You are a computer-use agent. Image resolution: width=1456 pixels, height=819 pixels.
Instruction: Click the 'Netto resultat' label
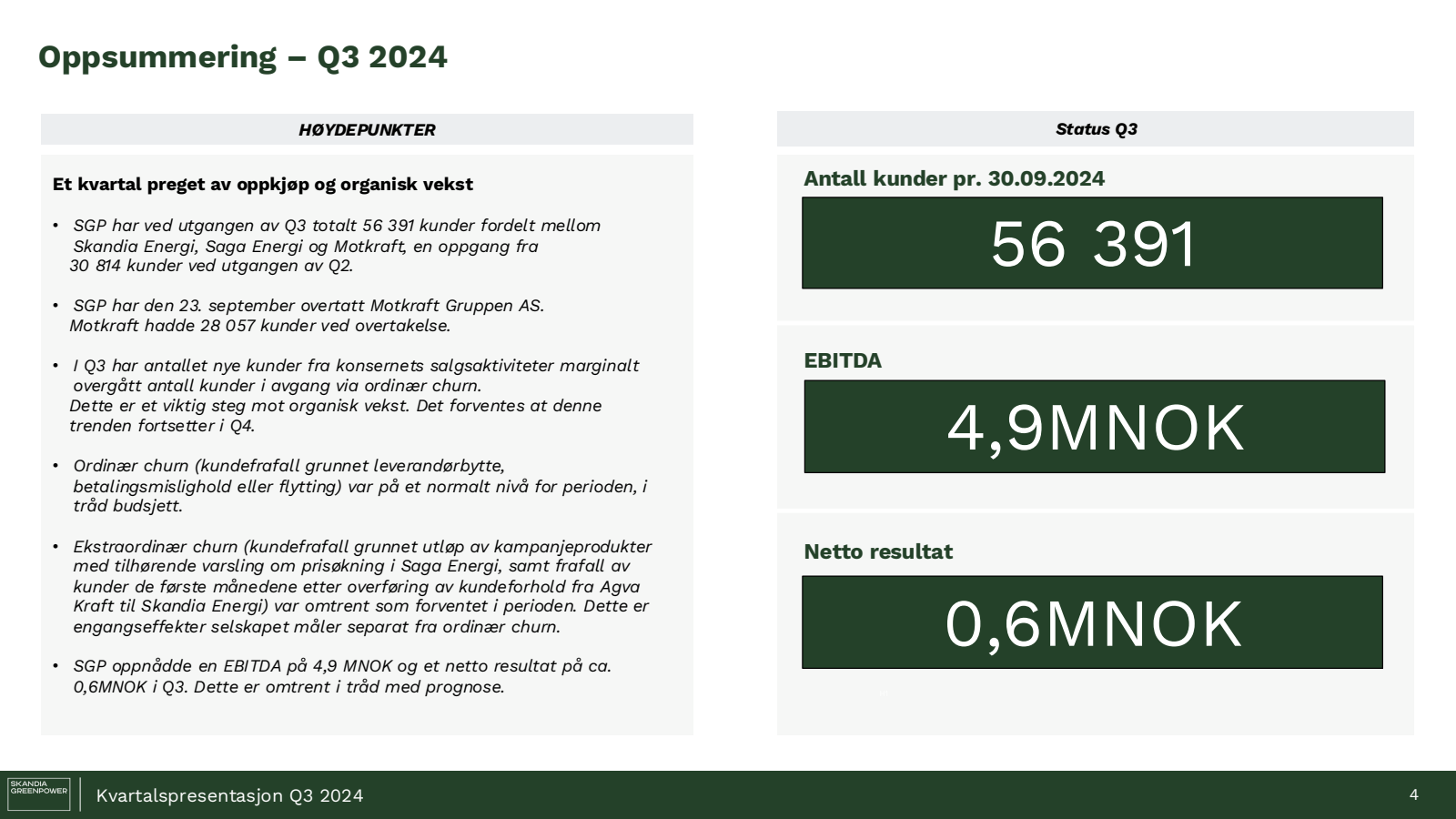click(x=878, y=551)
